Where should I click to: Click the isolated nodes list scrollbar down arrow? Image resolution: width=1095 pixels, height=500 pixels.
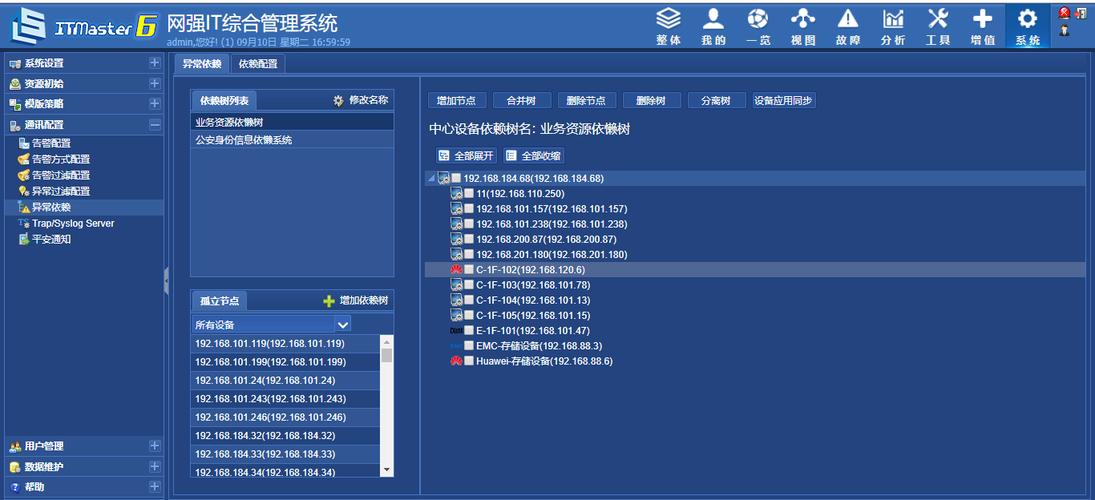point(387,469)
